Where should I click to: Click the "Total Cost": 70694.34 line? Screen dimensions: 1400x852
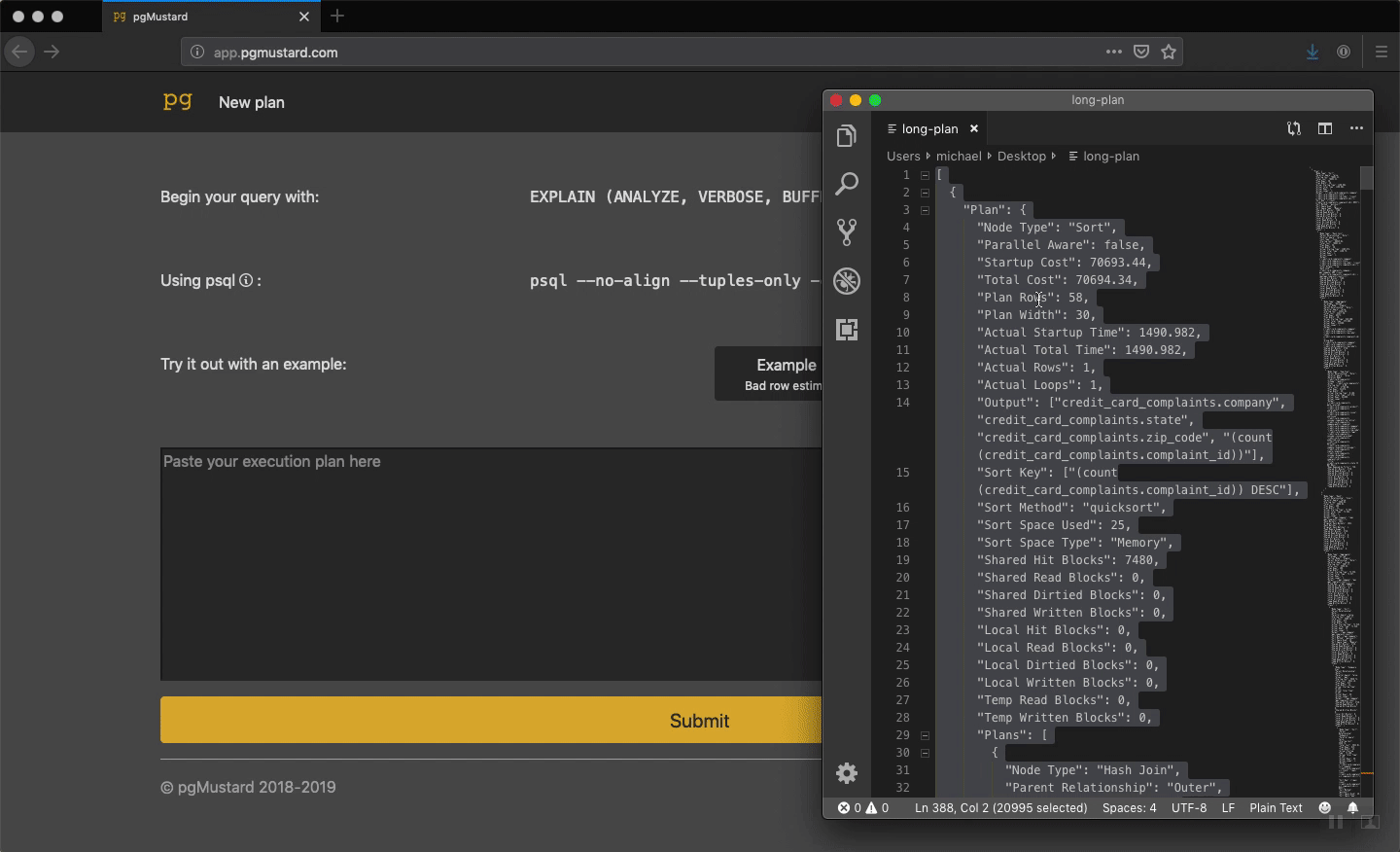[x=1059, y=280]
